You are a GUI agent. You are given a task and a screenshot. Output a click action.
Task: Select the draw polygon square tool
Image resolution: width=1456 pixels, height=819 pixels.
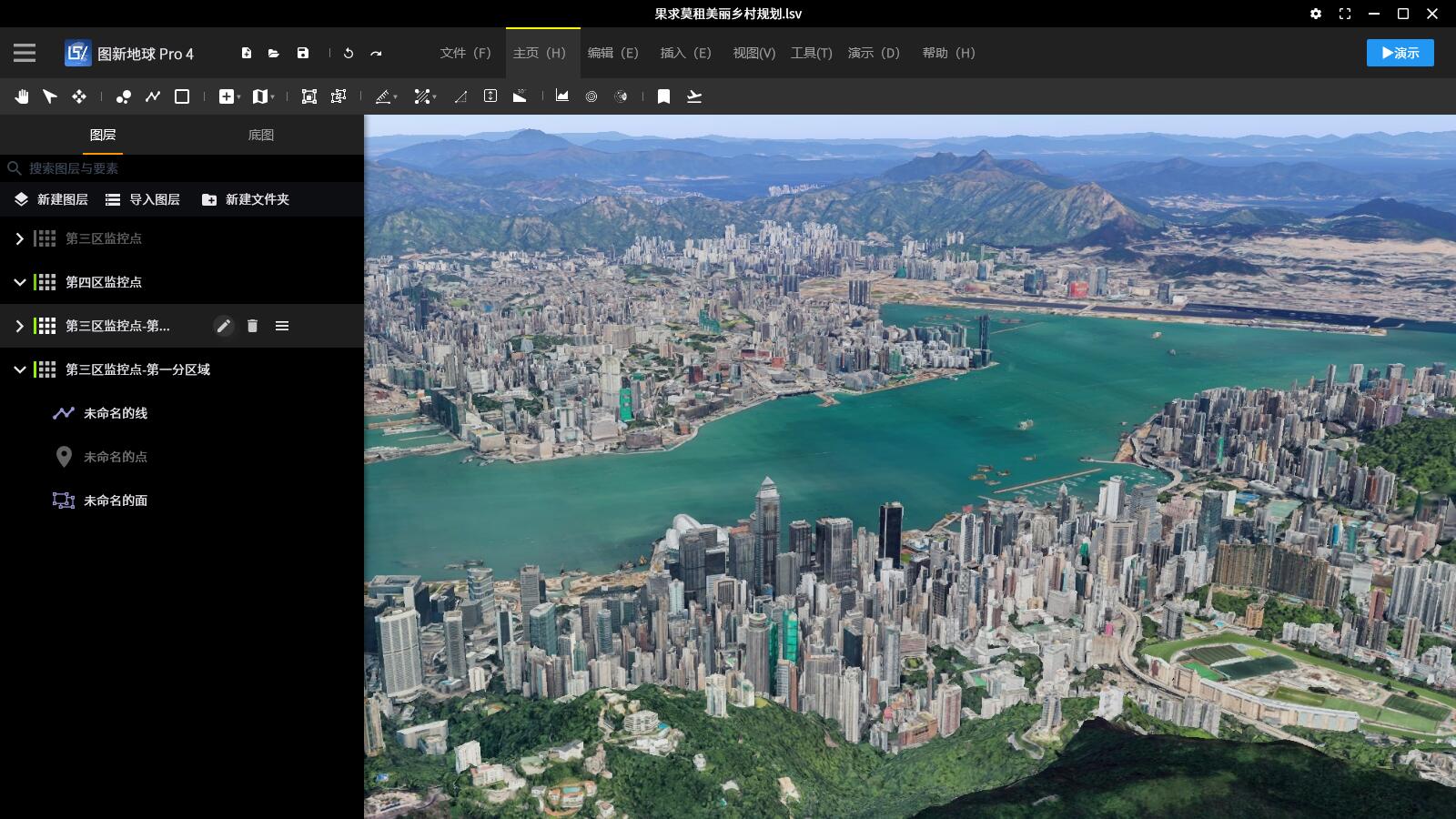coord(182,96)
